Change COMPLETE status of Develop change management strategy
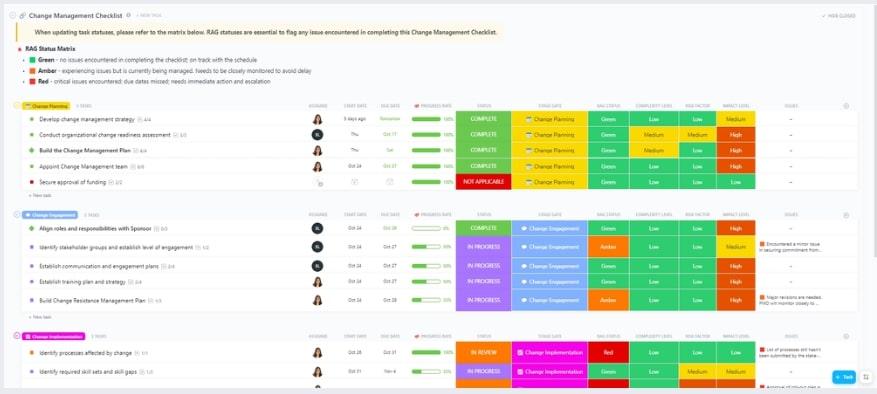Viewport: 877px width, 394px height. pyautogui.click(x=483, y=119)
